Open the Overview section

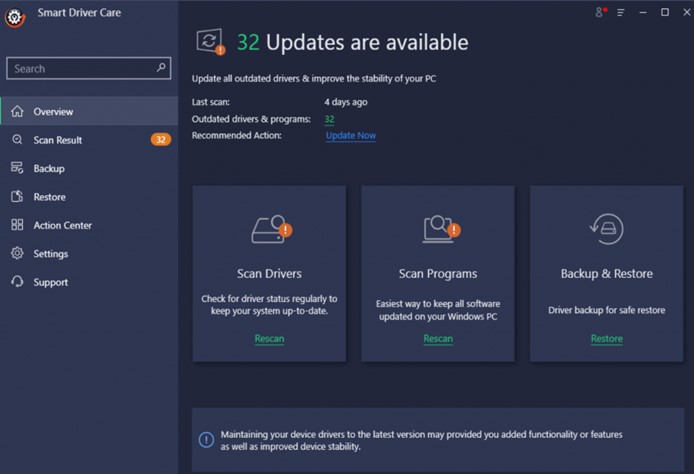pyautogui.click(x=89, y=111)
